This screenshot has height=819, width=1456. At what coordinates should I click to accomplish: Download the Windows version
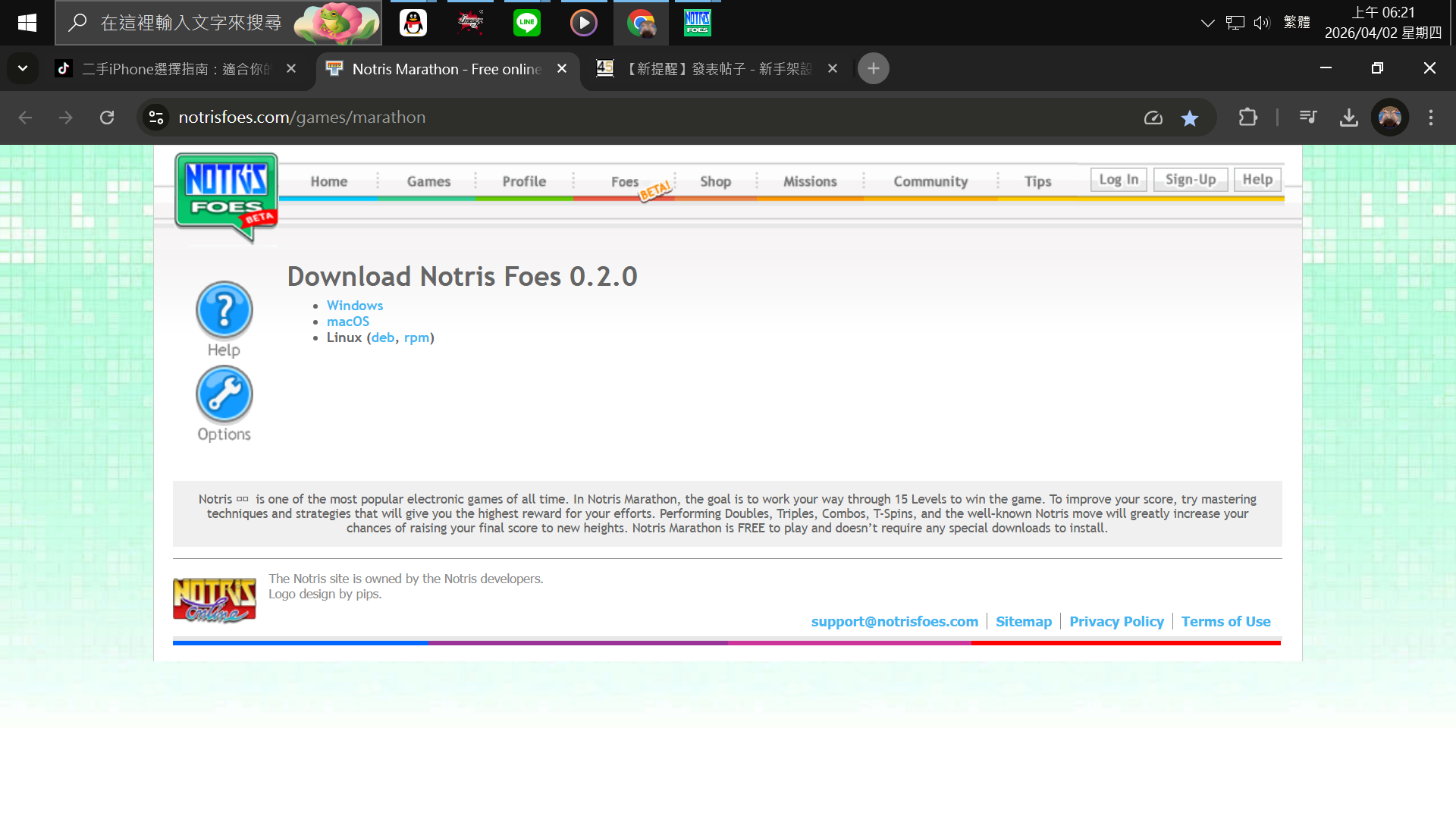[x=355, y=305]
